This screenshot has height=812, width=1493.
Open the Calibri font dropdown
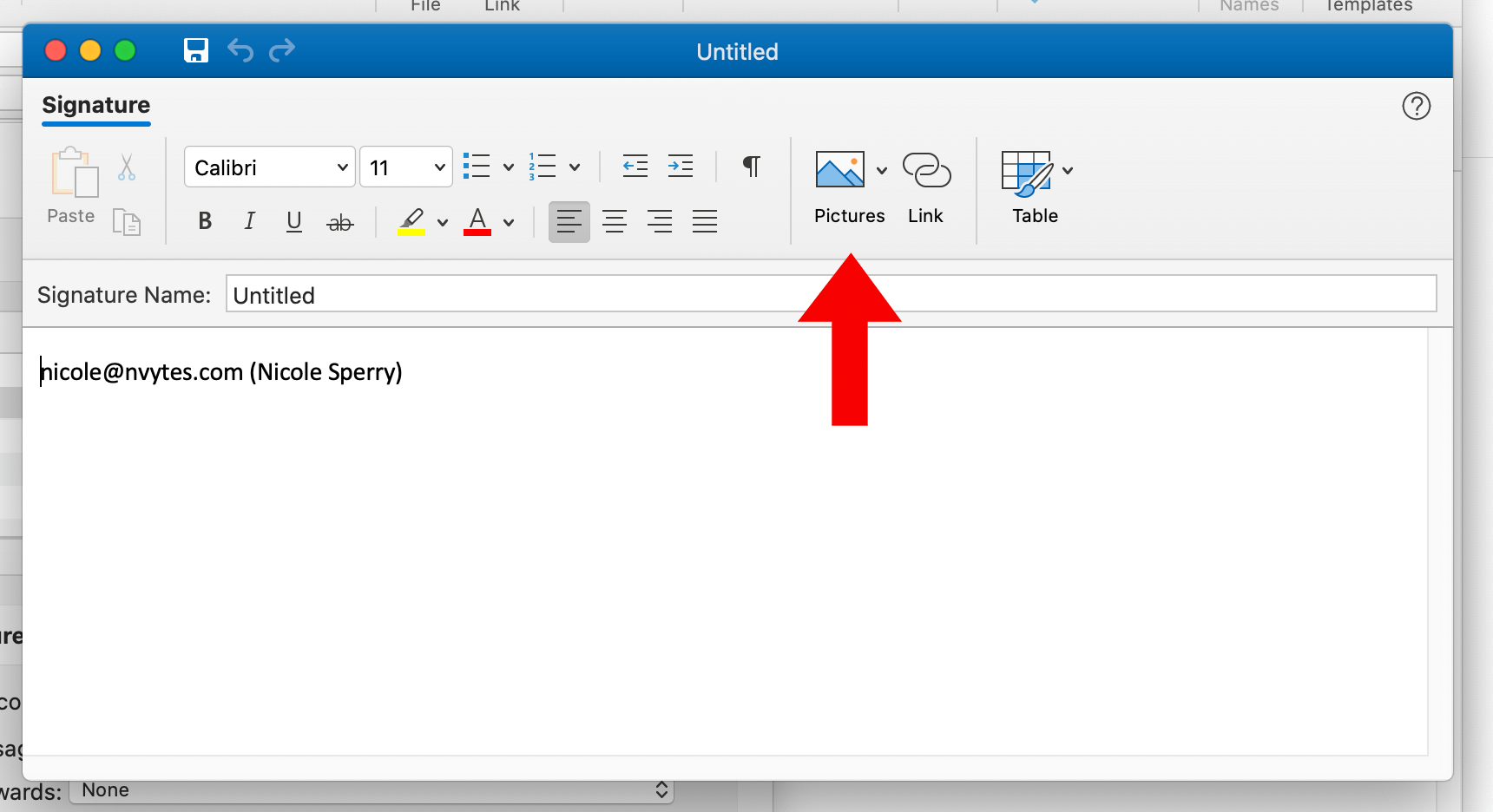point(270,167)
